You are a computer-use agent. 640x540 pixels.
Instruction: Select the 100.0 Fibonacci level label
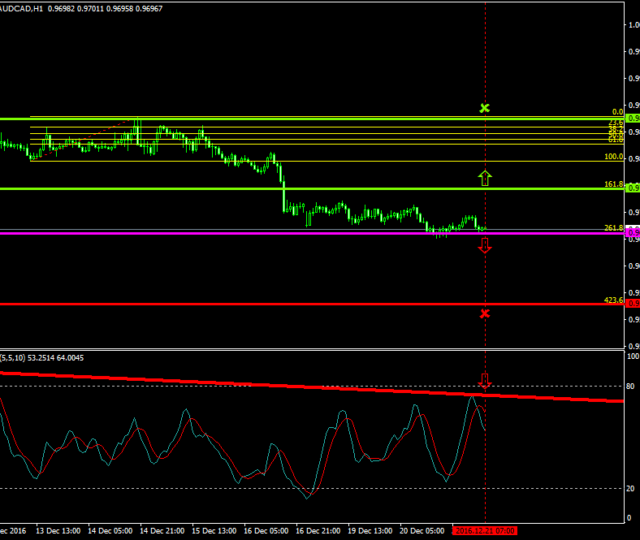pyautogui.click(x=614, y=157)
